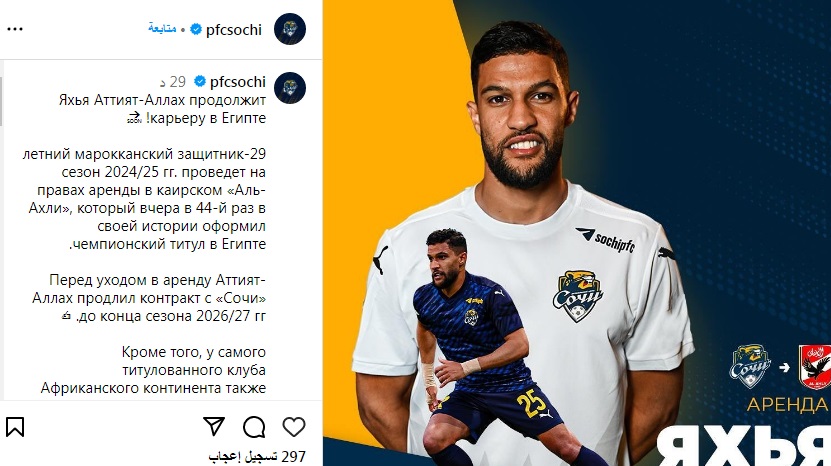Click the Al Ahly red club logo
831x466 pixels.
tap(815, 367)
